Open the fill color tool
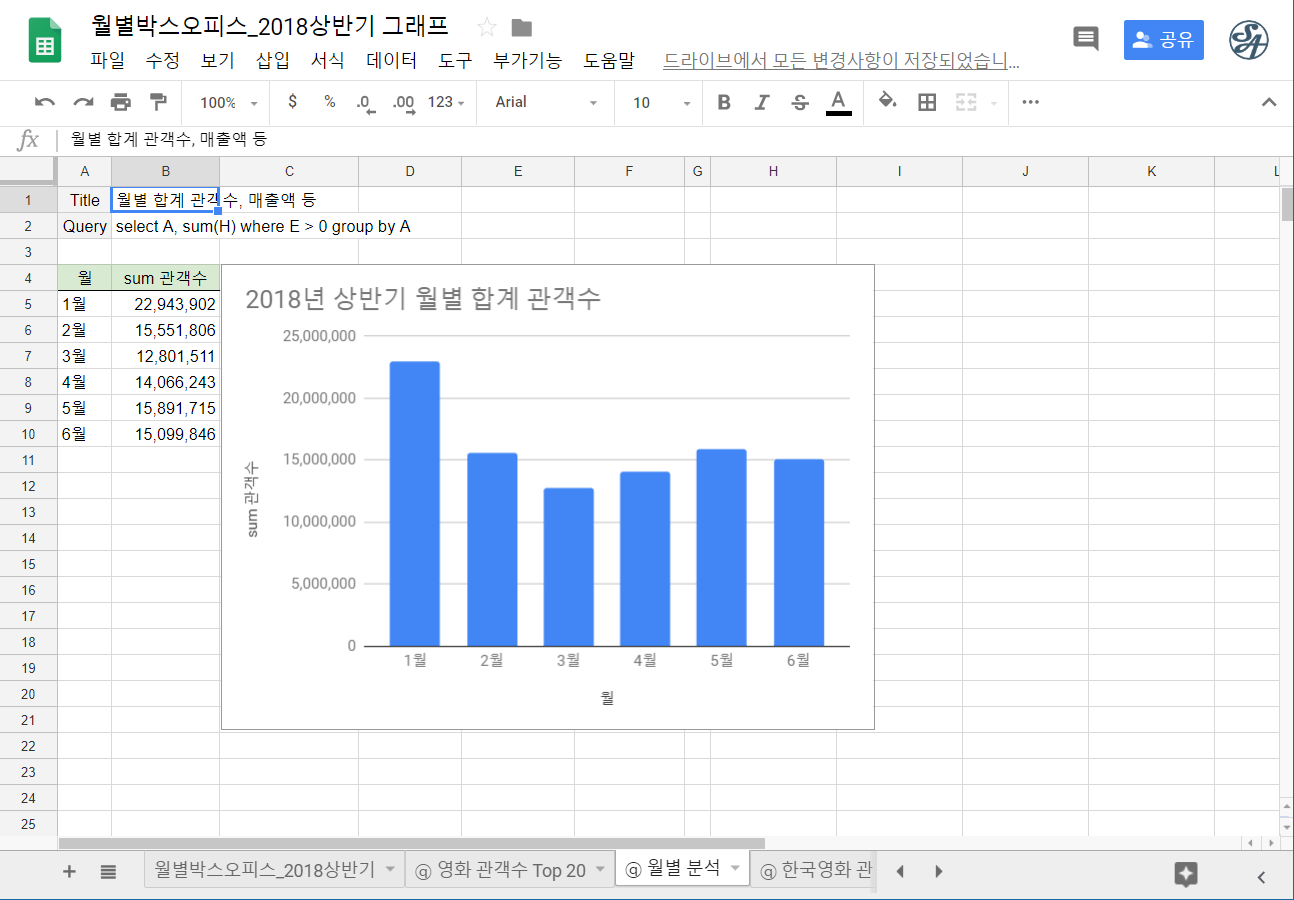This screenshot has height=900, width=1294. (x=885, y=101)
